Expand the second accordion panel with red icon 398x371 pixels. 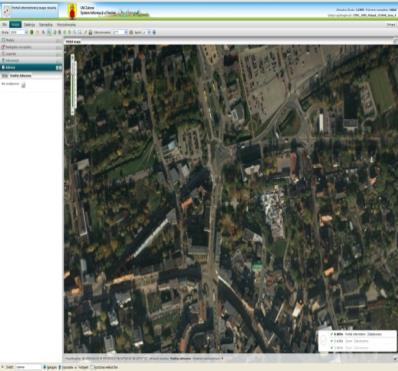[x=31, y=47]
